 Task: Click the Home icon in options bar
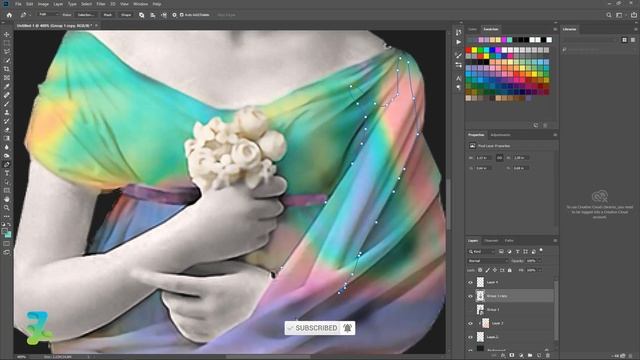click(9, 15)
